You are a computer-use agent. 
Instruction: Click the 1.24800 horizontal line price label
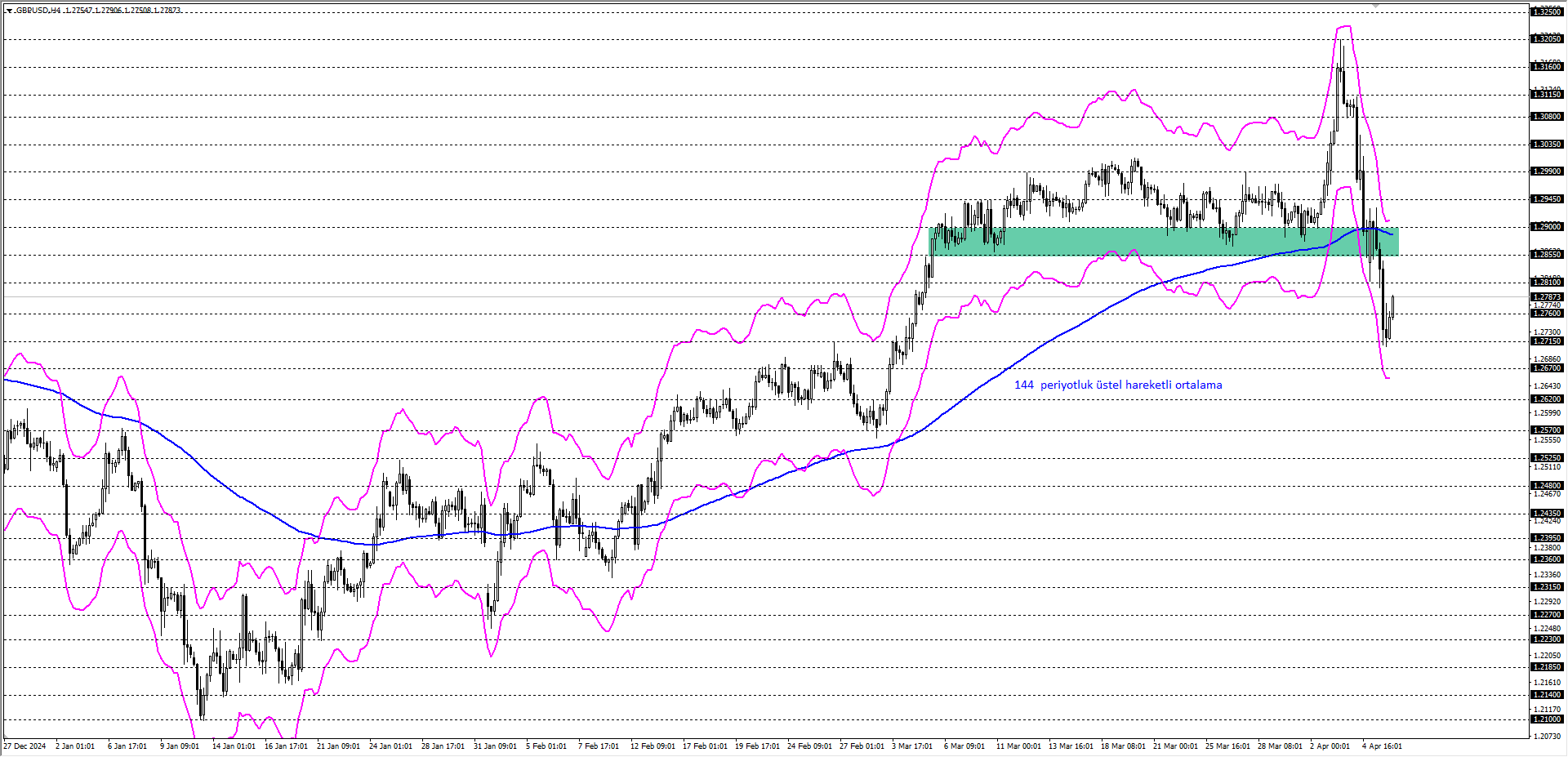[x=1547, y=486]
